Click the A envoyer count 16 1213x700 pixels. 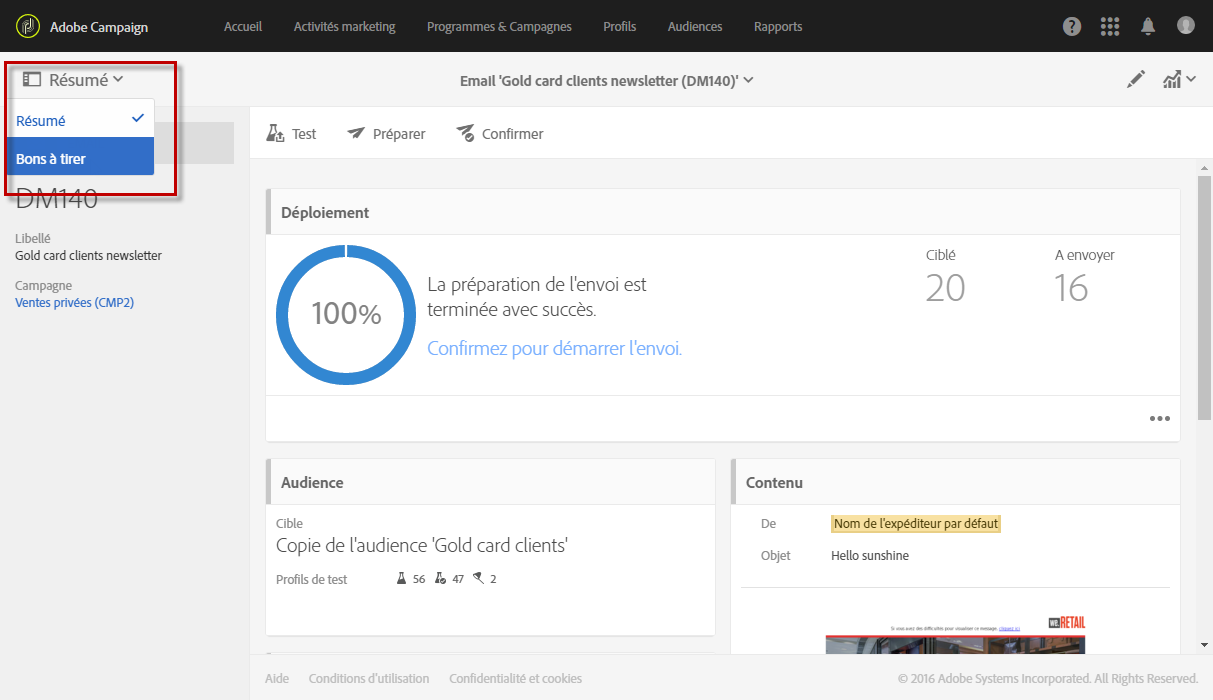pyautogui.click(x=1071, y=288)
